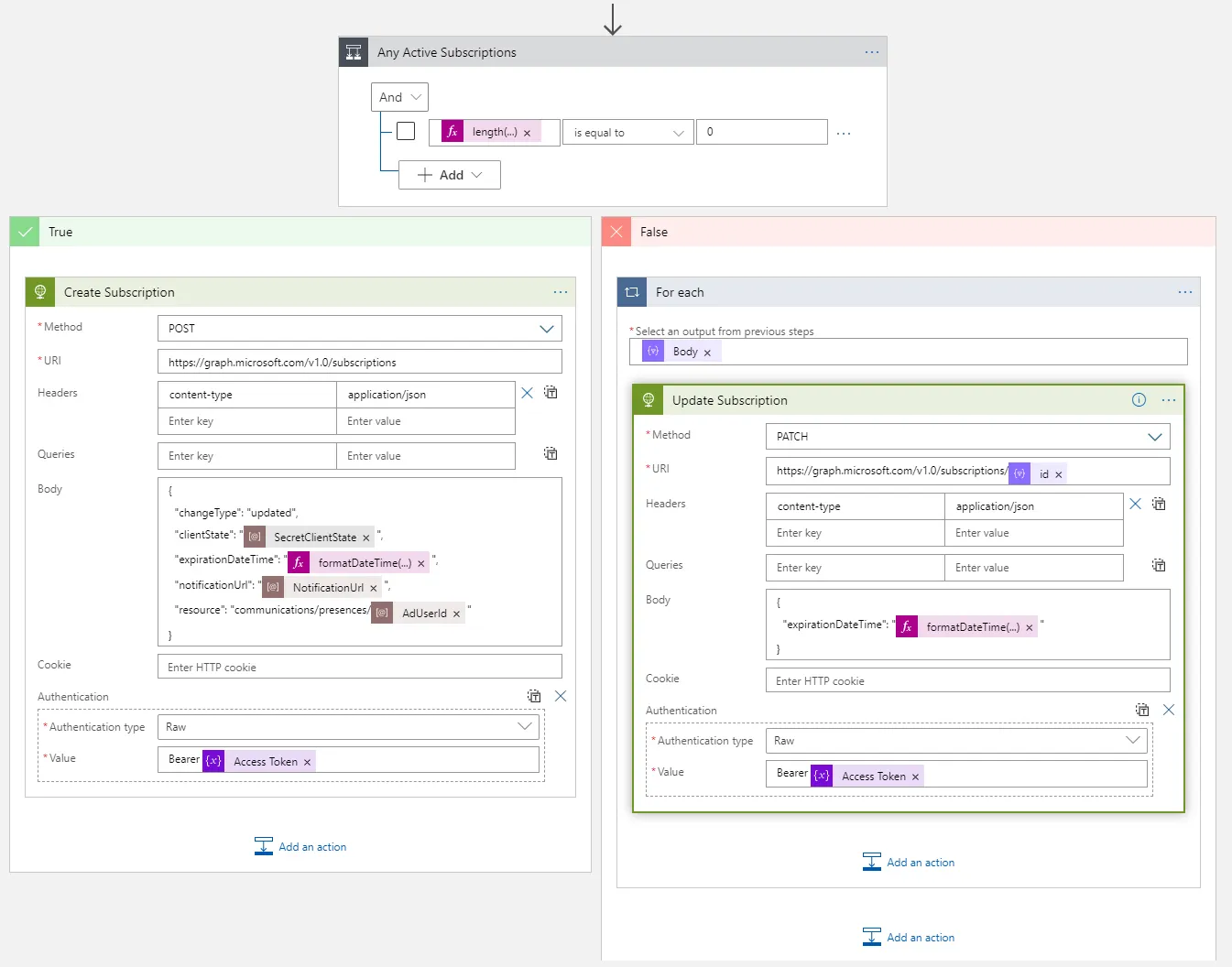Screen dimensions: 1232x967
Task: Open the condition row ellipsis menu
Action: pyautogui.click(x=844, y=134)
